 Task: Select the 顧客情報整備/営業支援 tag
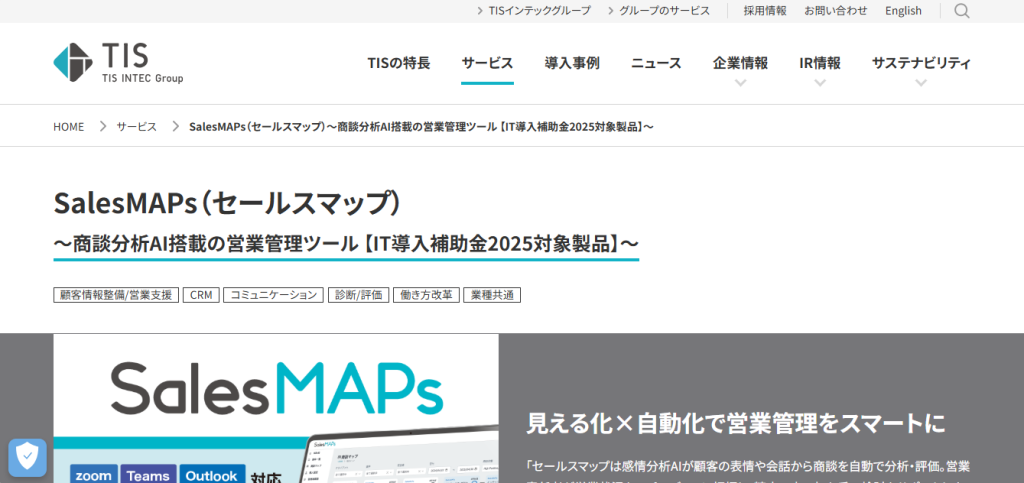pos(116,295)
